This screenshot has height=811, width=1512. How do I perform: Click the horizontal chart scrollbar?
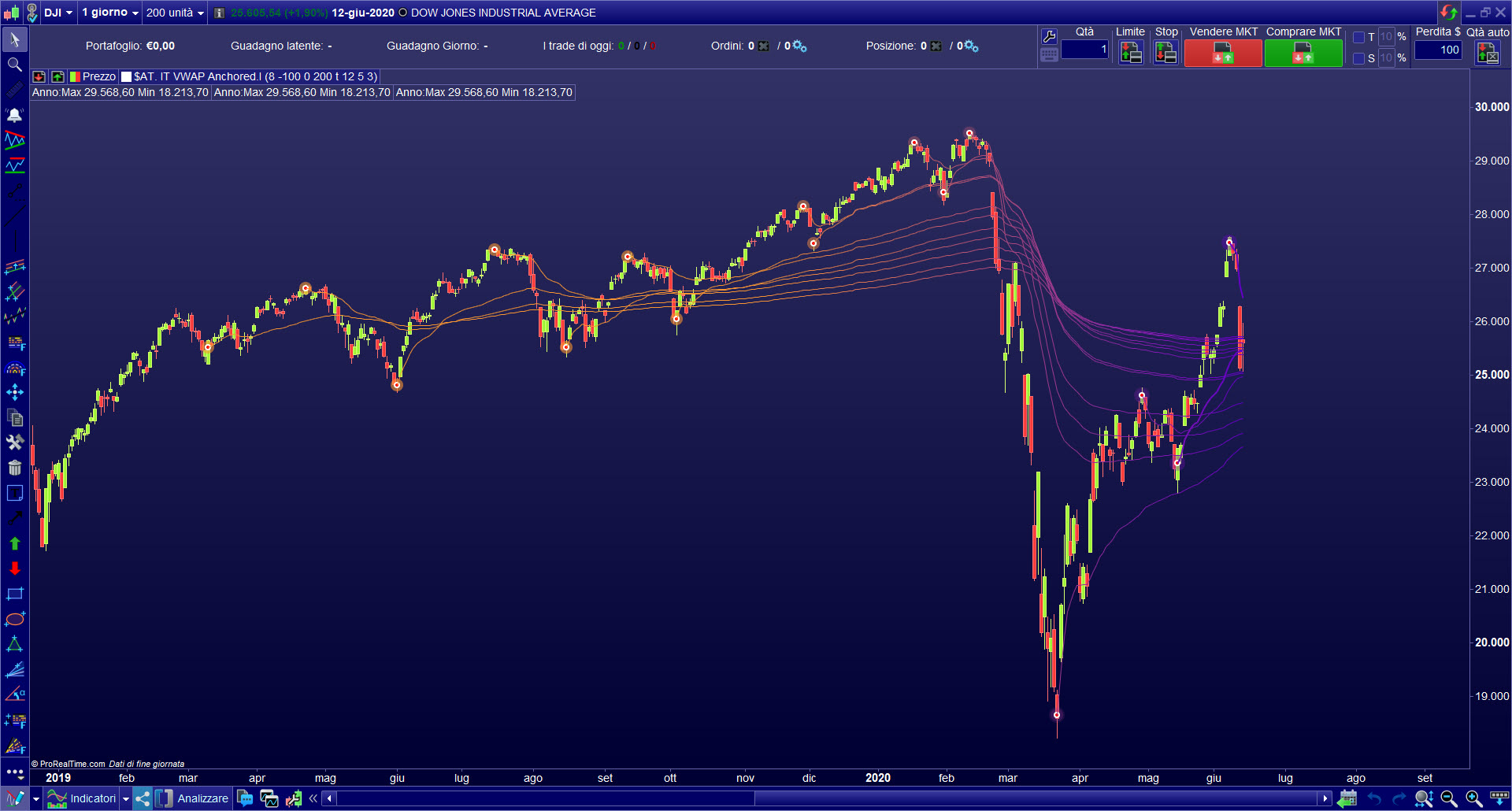(827, 798)
